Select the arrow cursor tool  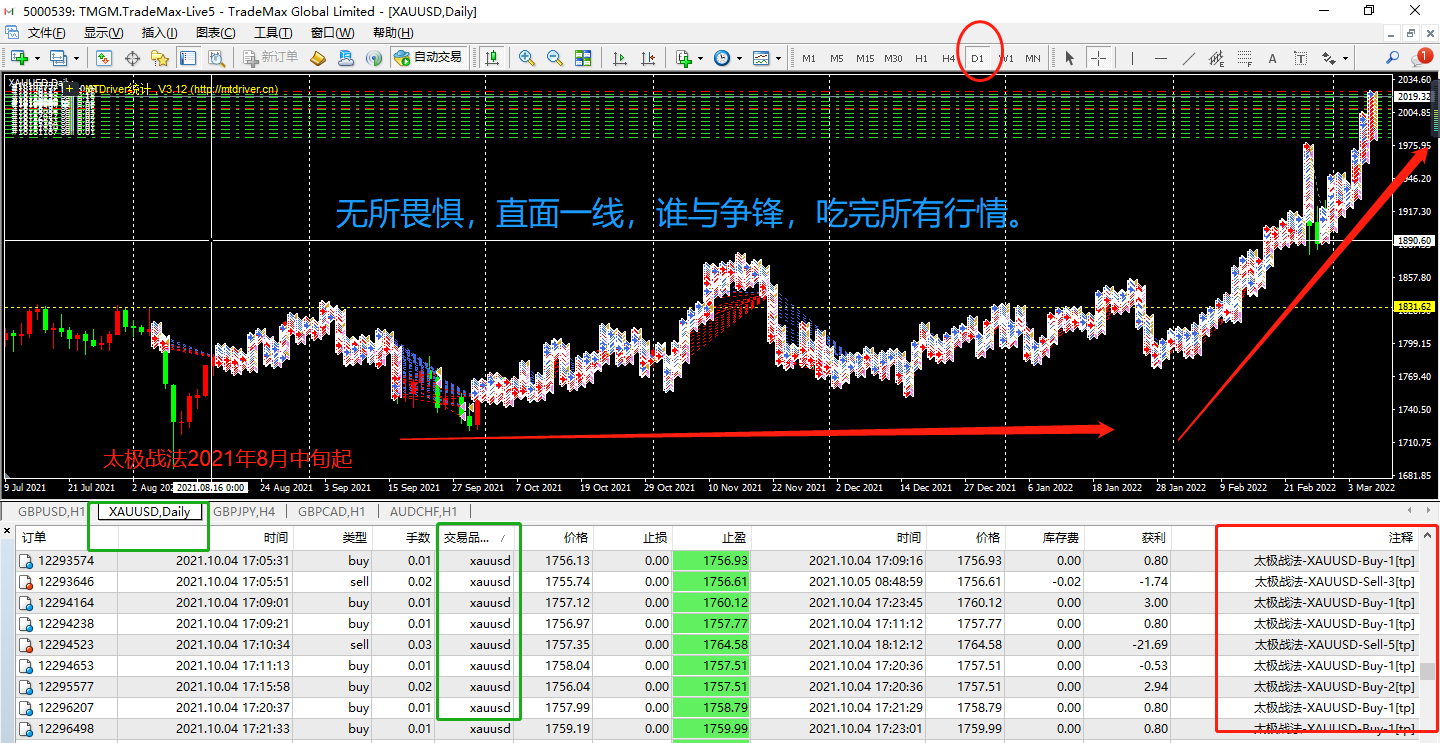[1069, 58]
